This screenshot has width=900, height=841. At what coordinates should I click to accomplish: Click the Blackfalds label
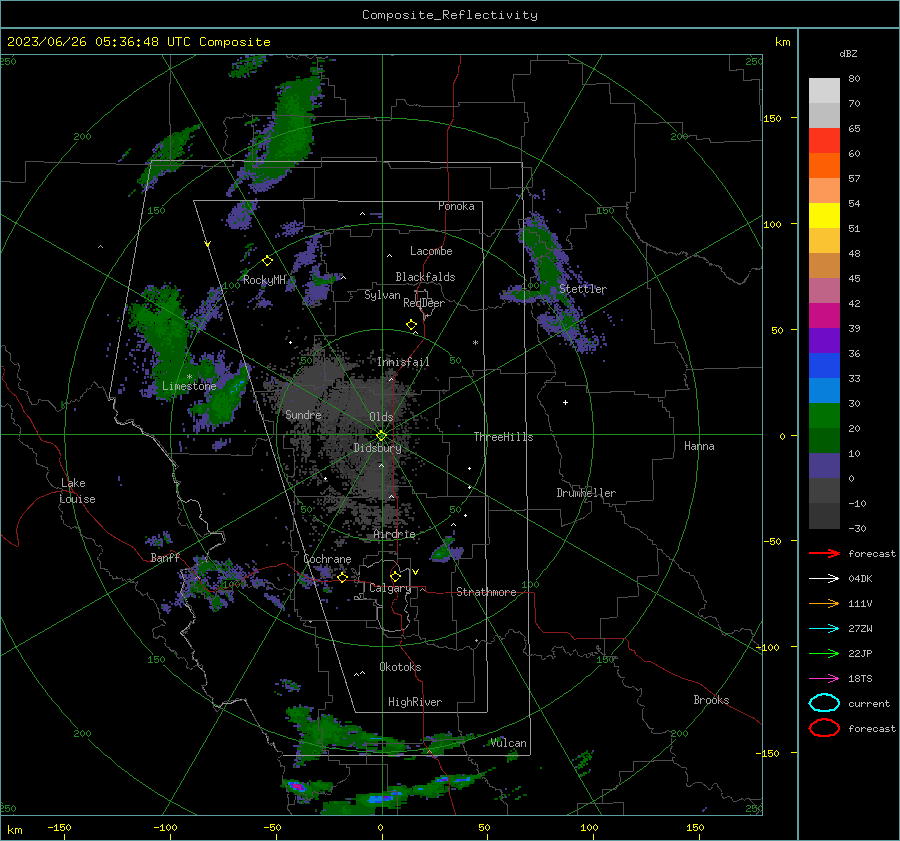click(425, 277)
